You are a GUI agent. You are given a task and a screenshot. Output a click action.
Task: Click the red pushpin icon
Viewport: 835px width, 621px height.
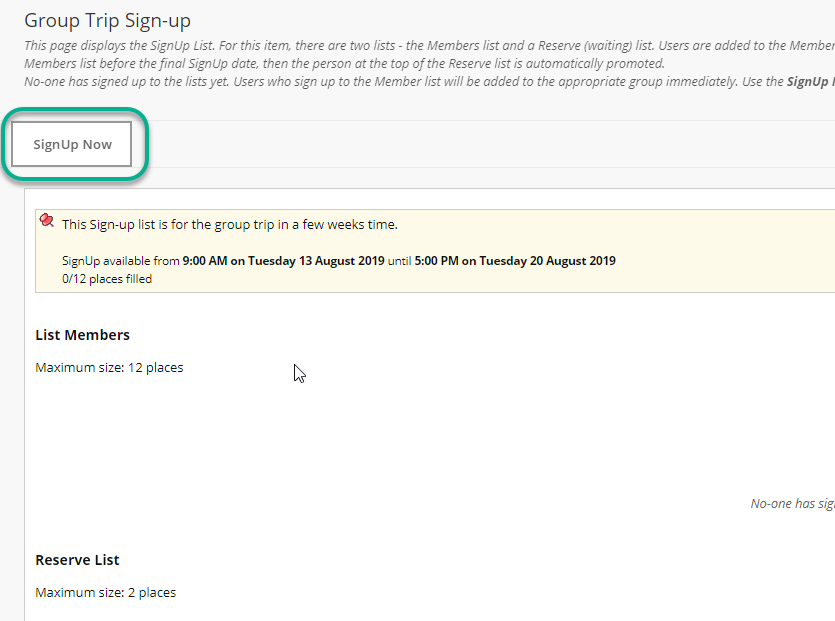(47, 220)
